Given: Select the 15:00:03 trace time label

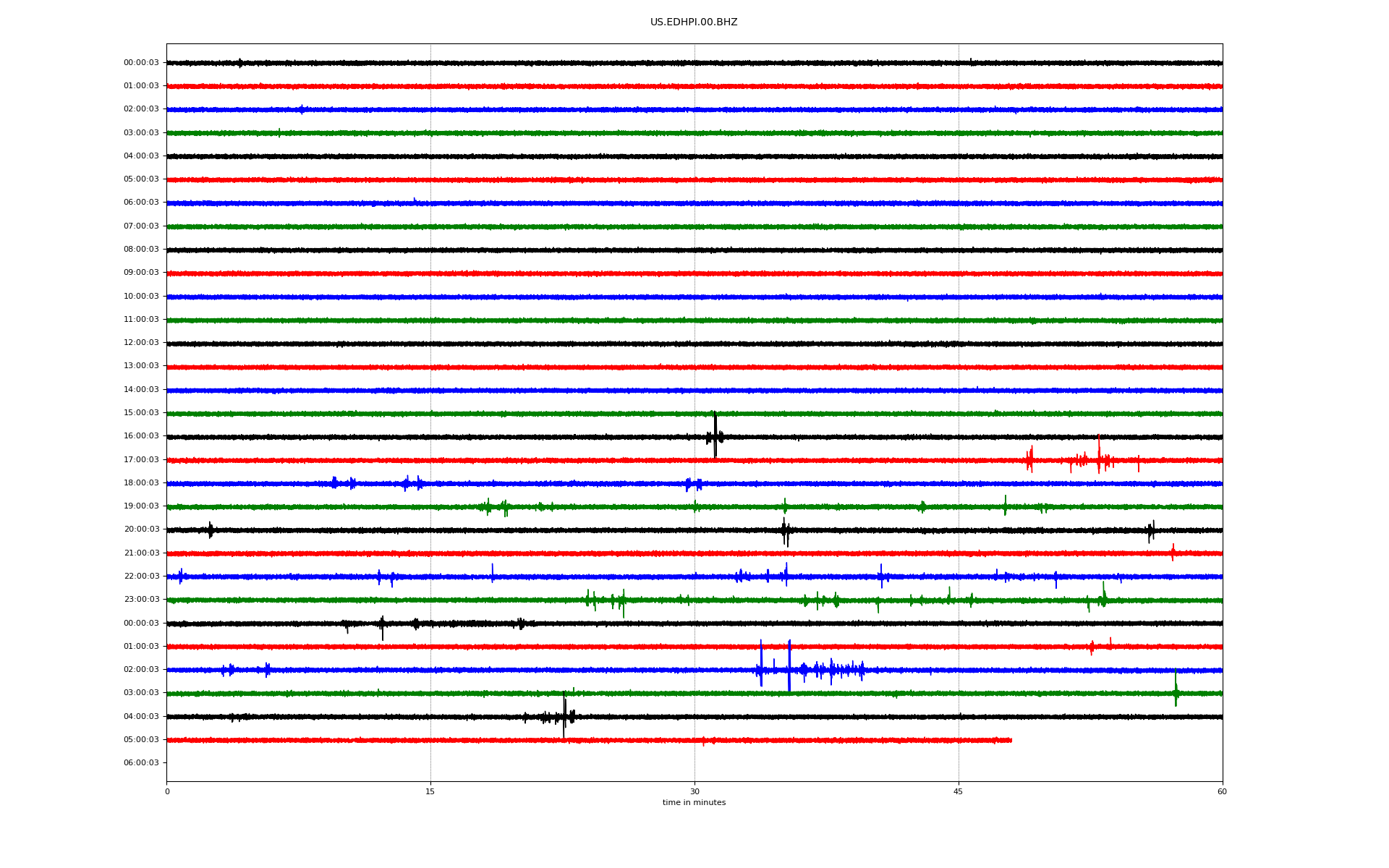Looking at the screenshot, I should click(x=141, y=413).
